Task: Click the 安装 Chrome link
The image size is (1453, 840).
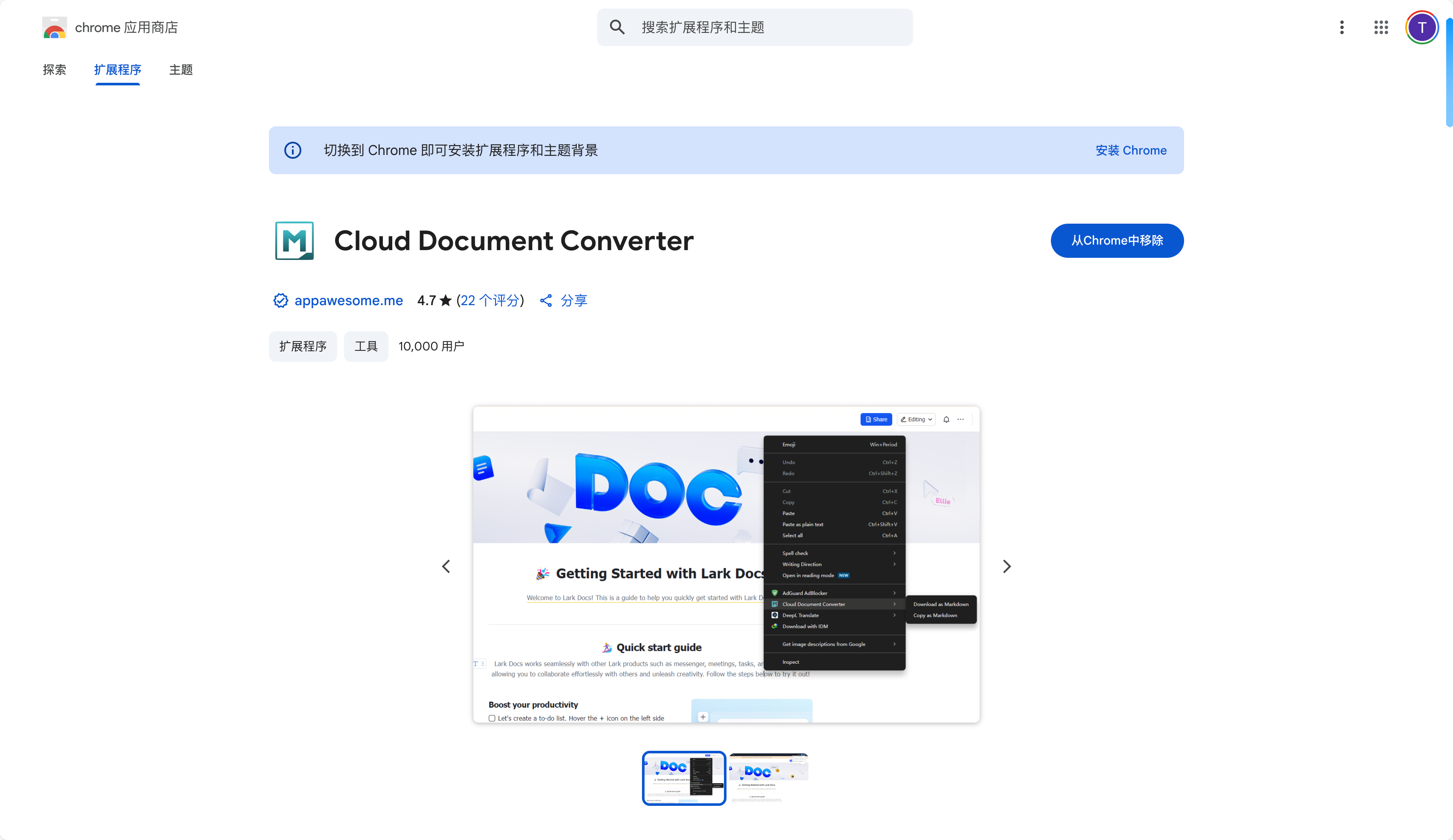Action: 1131,151
